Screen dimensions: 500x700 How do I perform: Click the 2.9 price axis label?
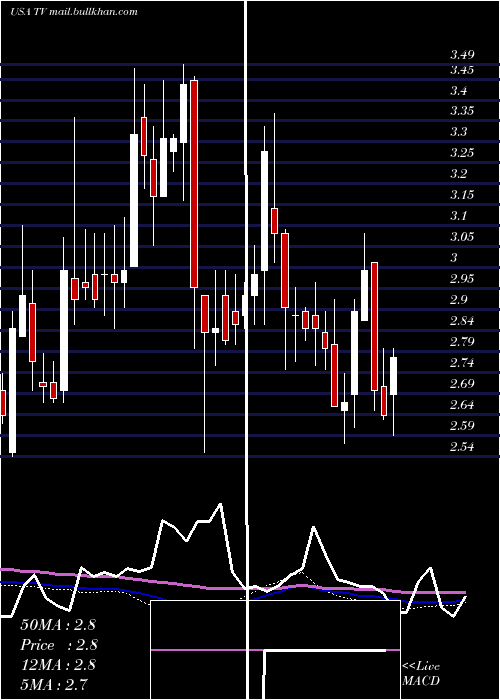click(458, 300)
